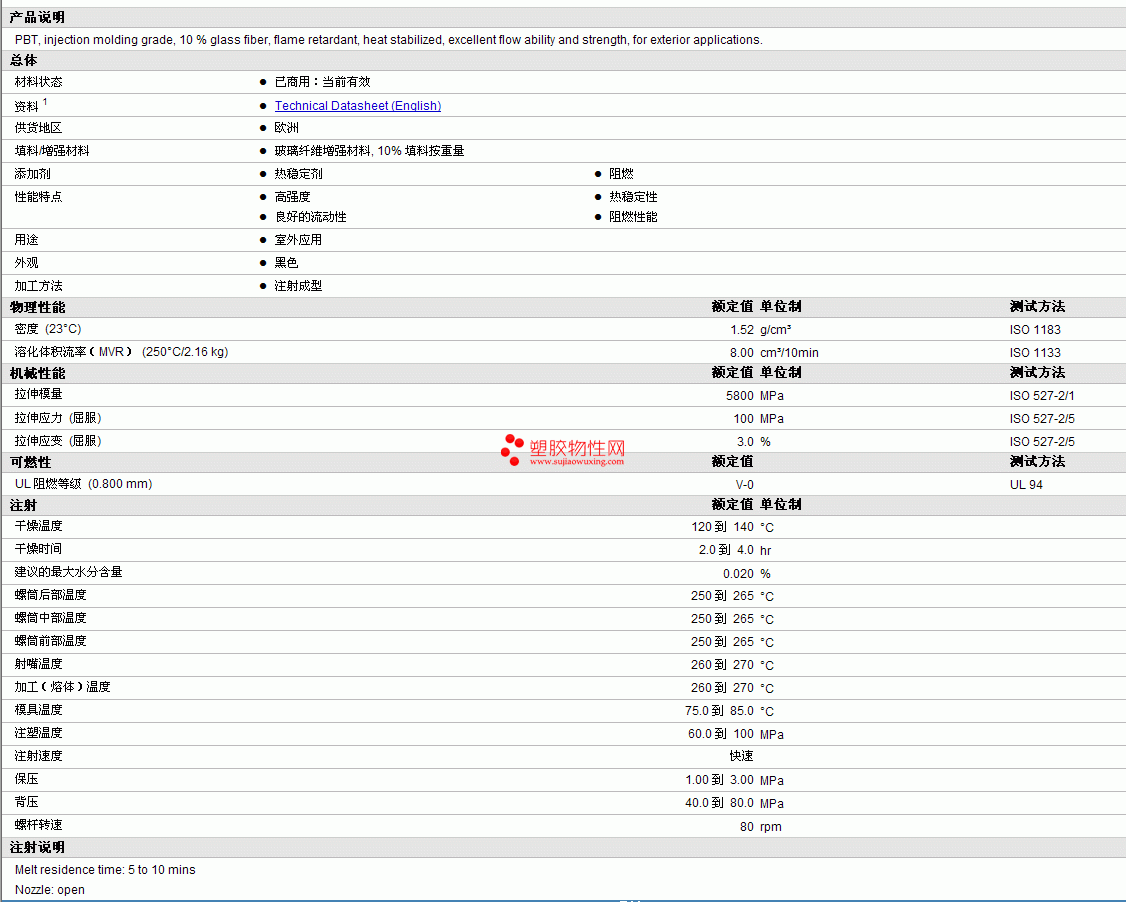Click the value 已商用：当前有效
Image resolution: width=1126 pixels, height=902 pixels.
point(322,82)
